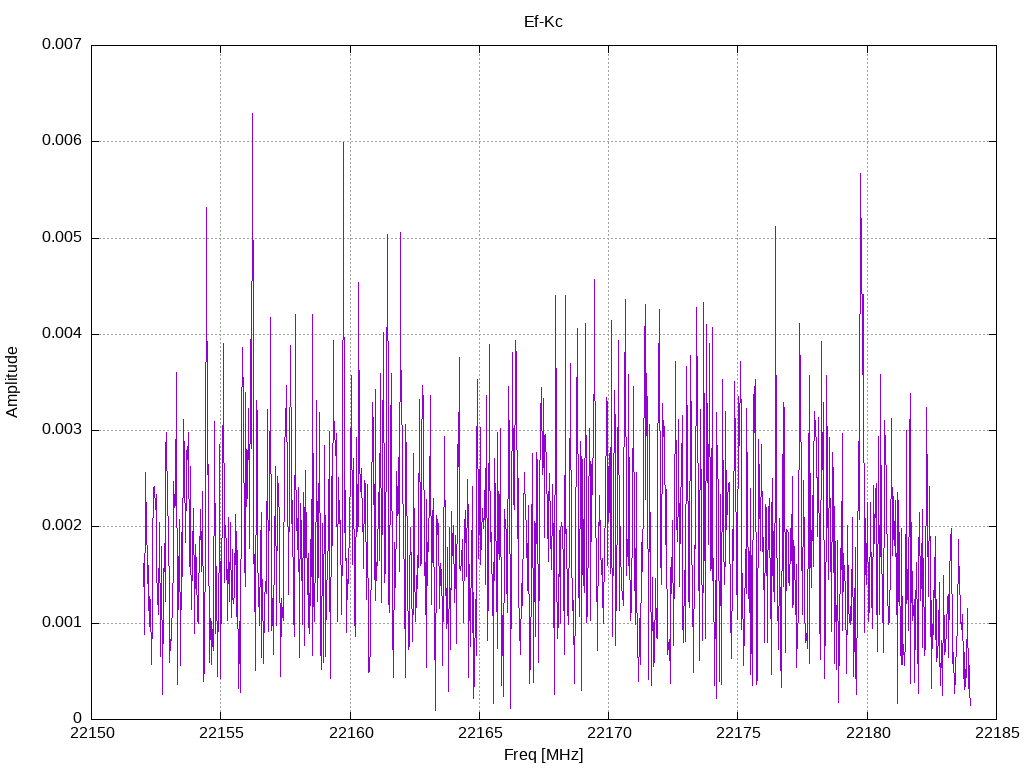Click x-axis tick label 22170

point(609,733)
